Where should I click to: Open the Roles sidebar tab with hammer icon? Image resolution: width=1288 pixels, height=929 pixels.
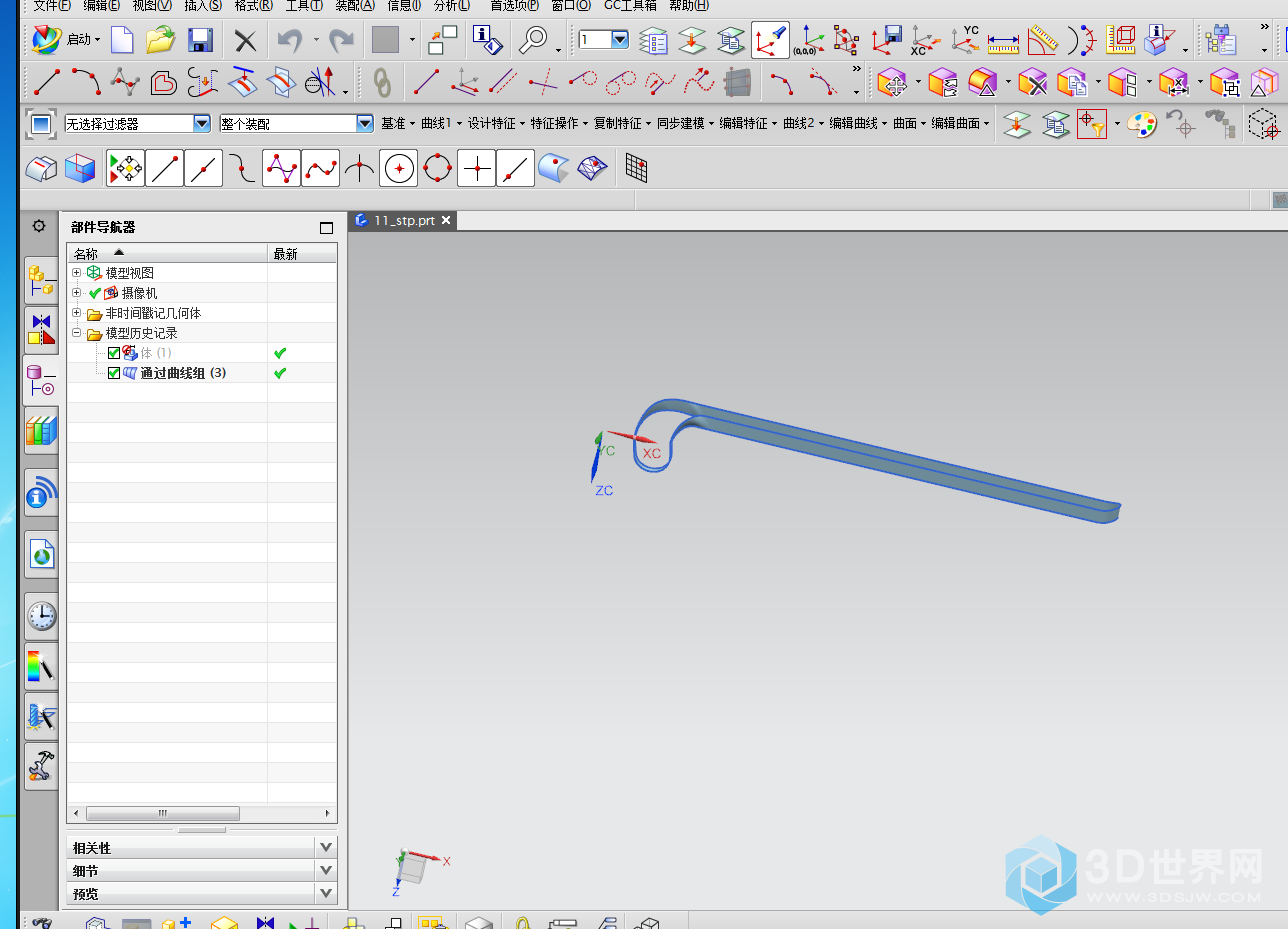click(x=41, y=766)
